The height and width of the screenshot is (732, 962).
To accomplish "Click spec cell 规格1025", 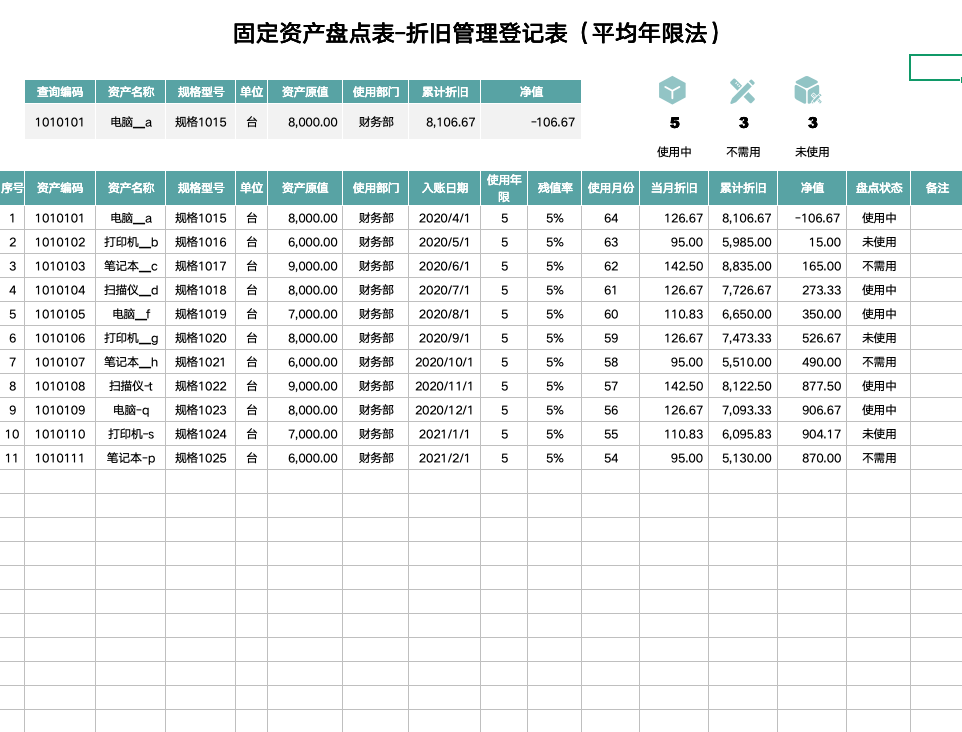I will coord(200,458).
